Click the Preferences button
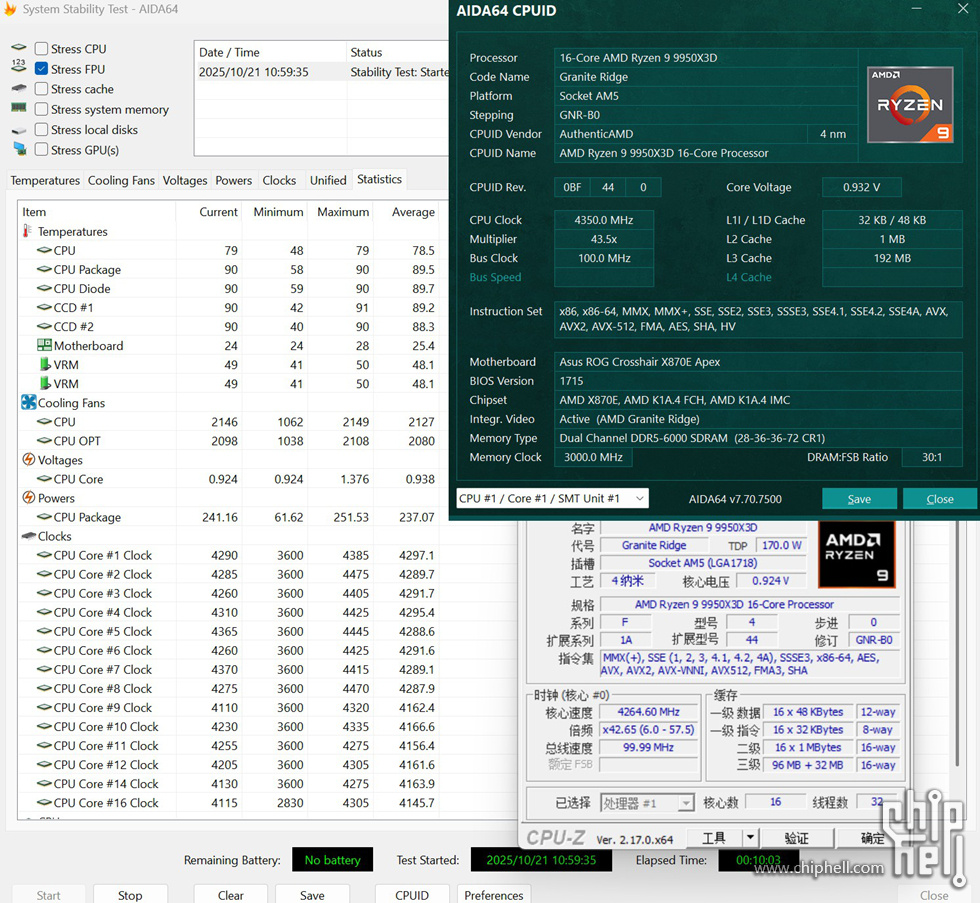980x903 pixels. tap(494, 895)
